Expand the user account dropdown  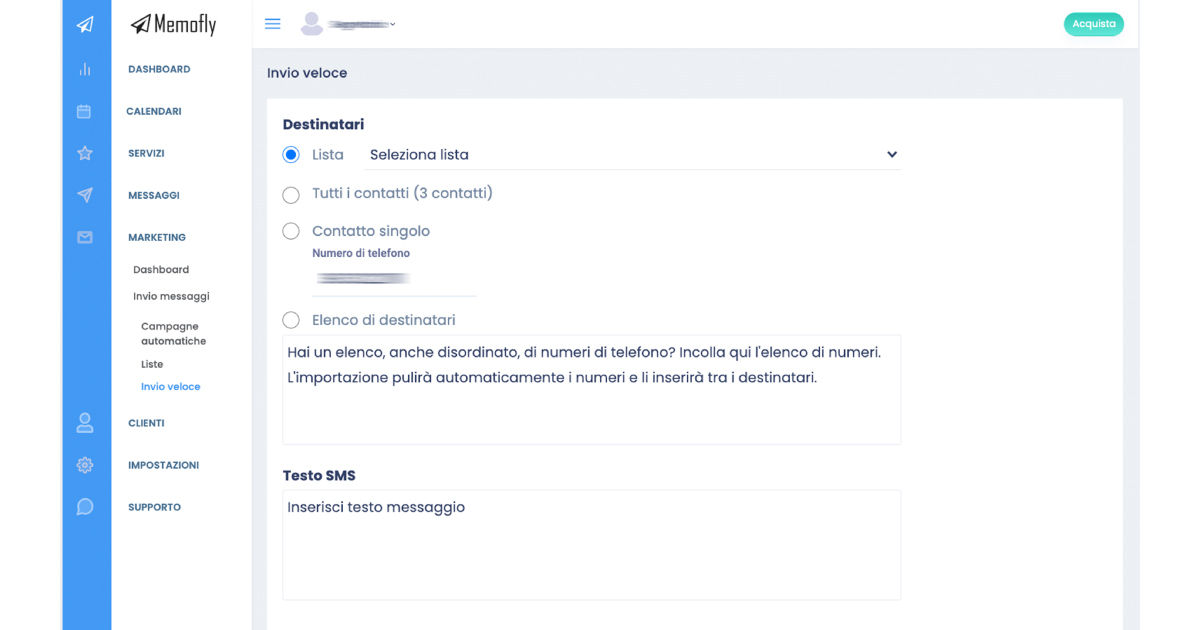click(x=349, y=24)
